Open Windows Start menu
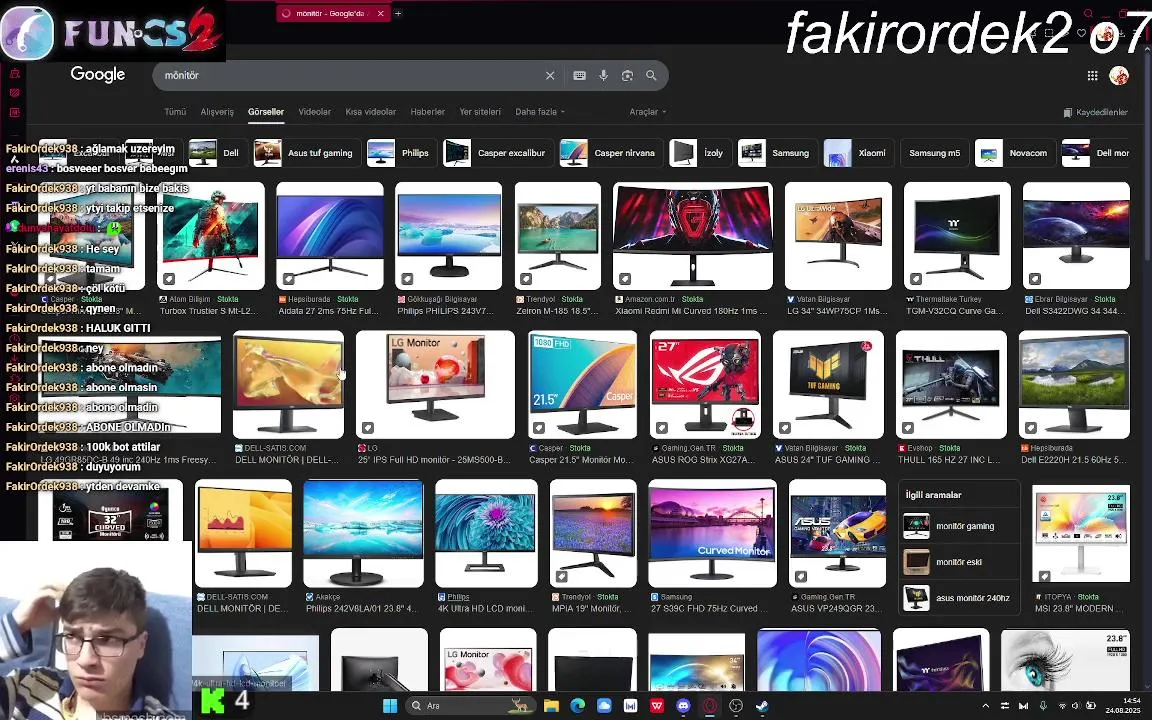Image resolution: width=1152 pixels, height=720 pixels. pyautogui.click(x=390, y=706)
